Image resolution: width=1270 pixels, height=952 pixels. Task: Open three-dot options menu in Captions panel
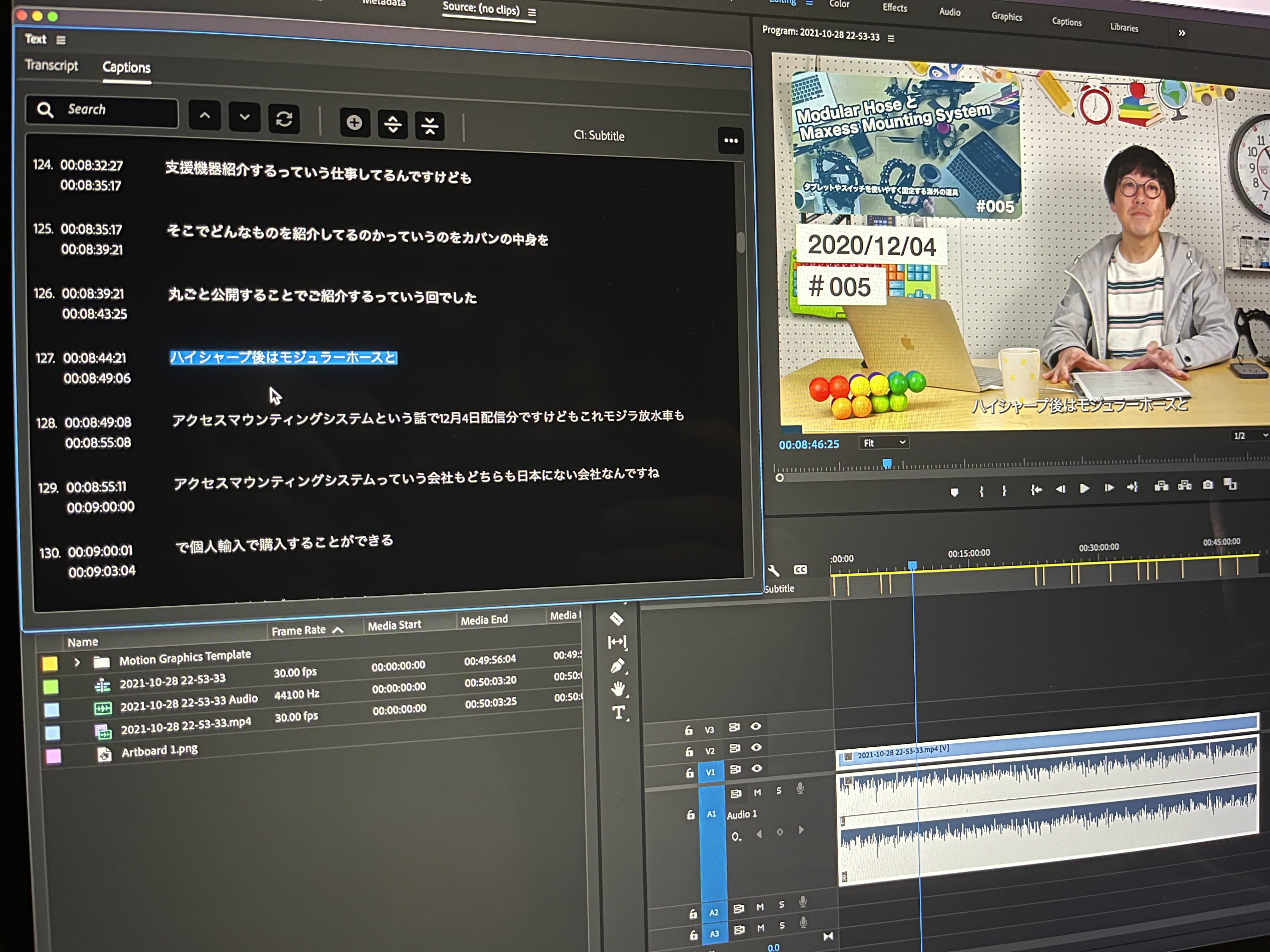click(731, 141)
